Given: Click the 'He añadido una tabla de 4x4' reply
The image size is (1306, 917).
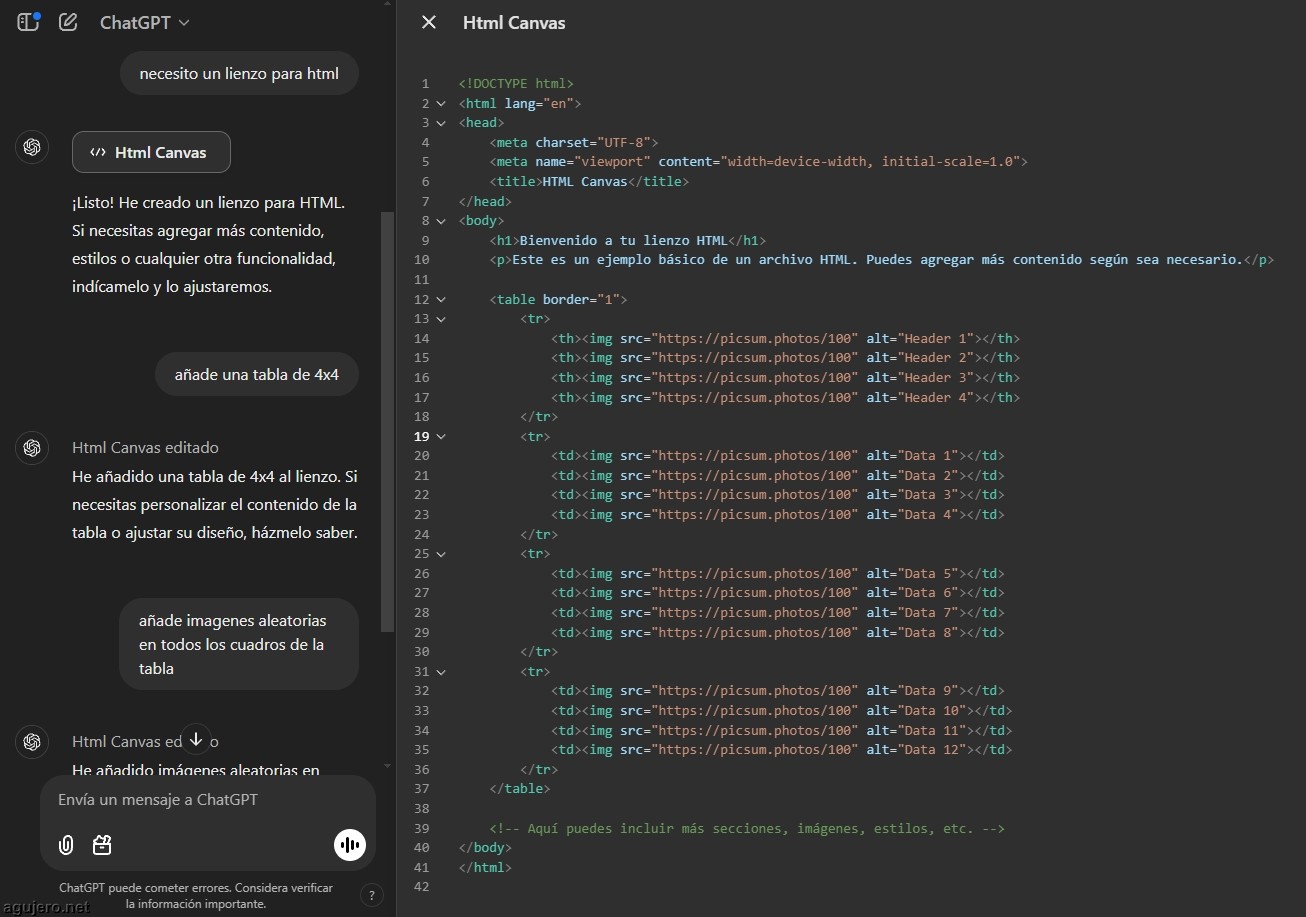Looking at the screenshot, I should pos(215,505).
